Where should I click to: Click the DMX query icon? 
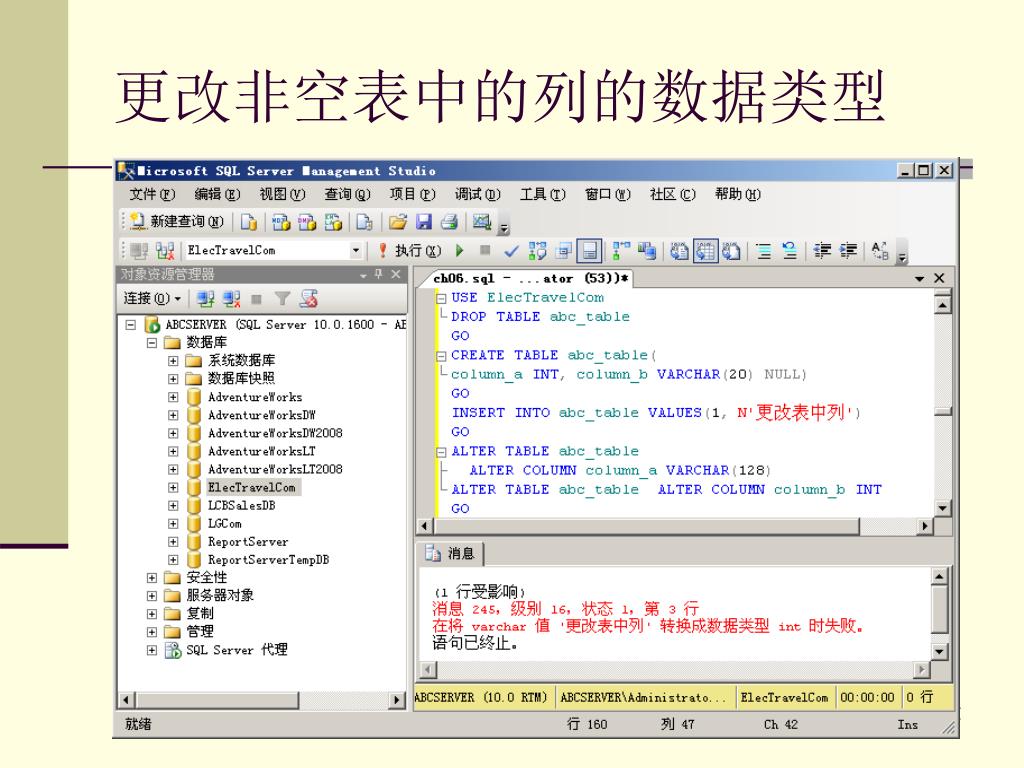click(x=307, y=222)
